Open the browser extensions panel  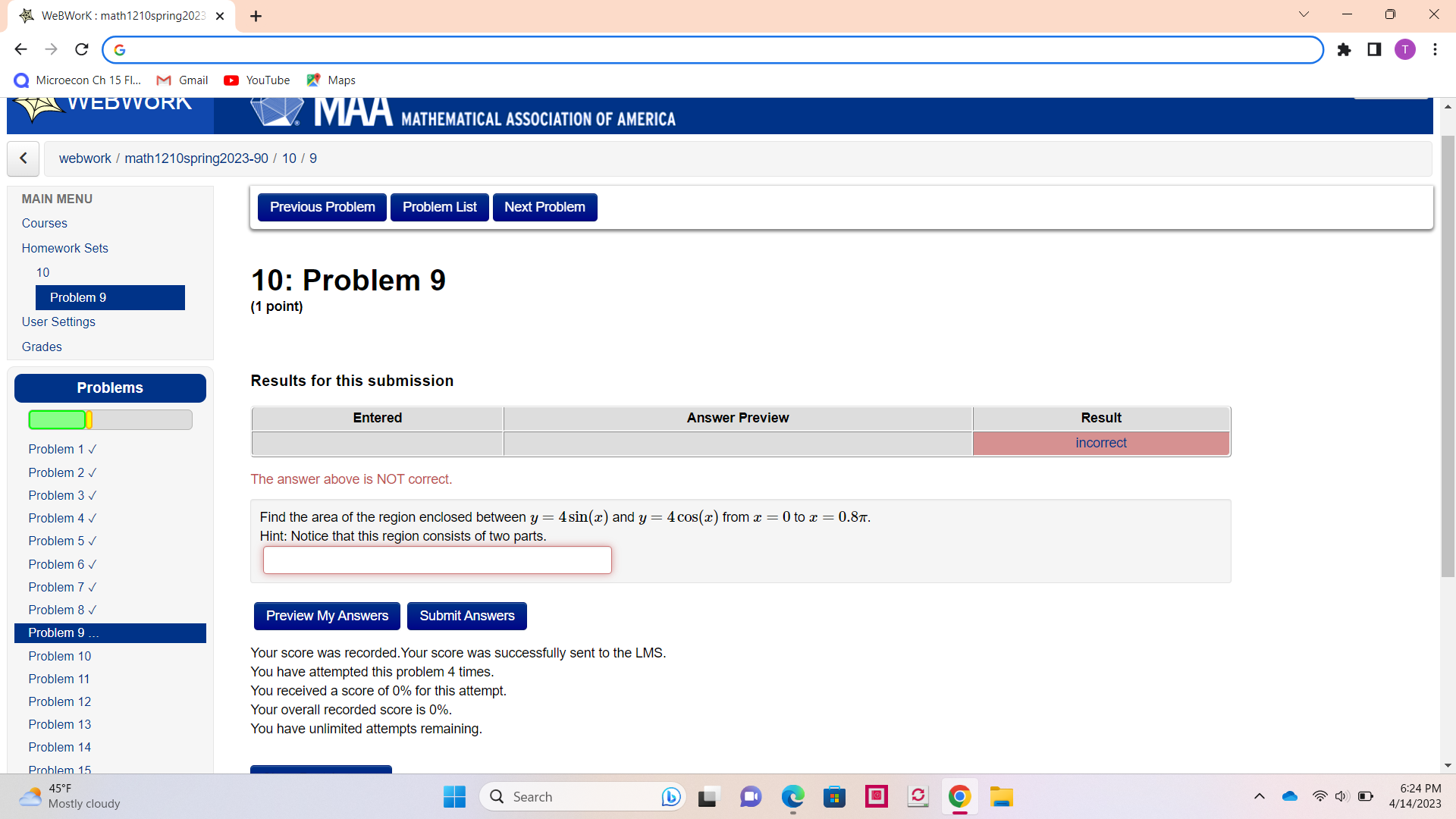pyautogui.click(x=1344, y=50)
